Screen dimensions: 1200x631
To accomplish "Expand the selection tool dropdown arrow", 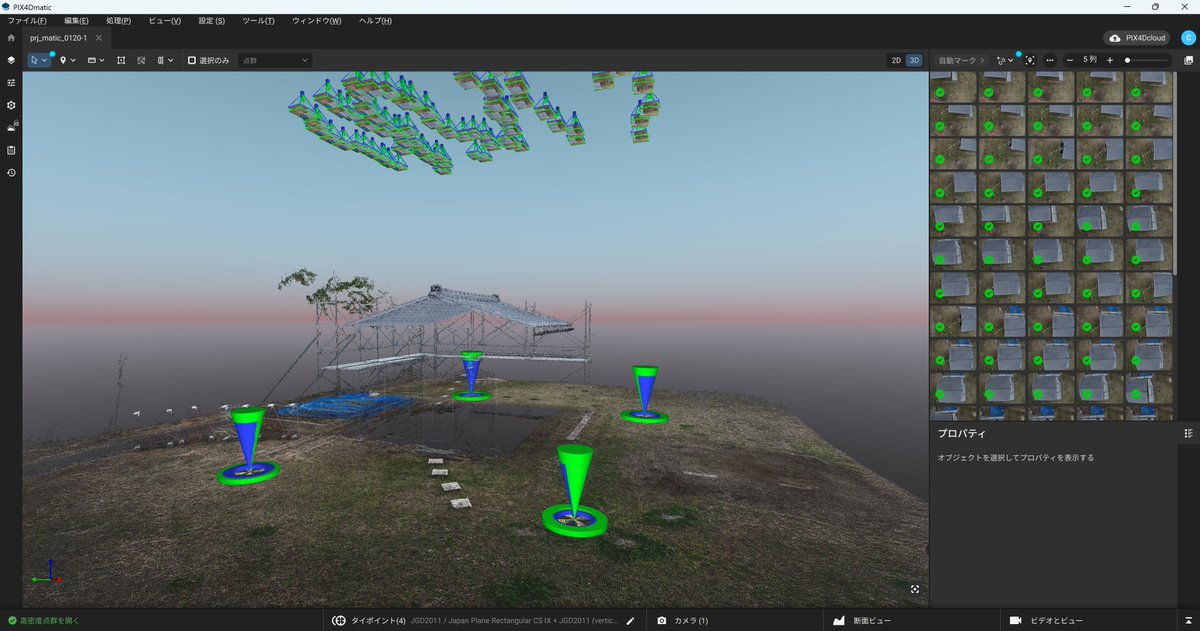I will click(x=45, y=60).
